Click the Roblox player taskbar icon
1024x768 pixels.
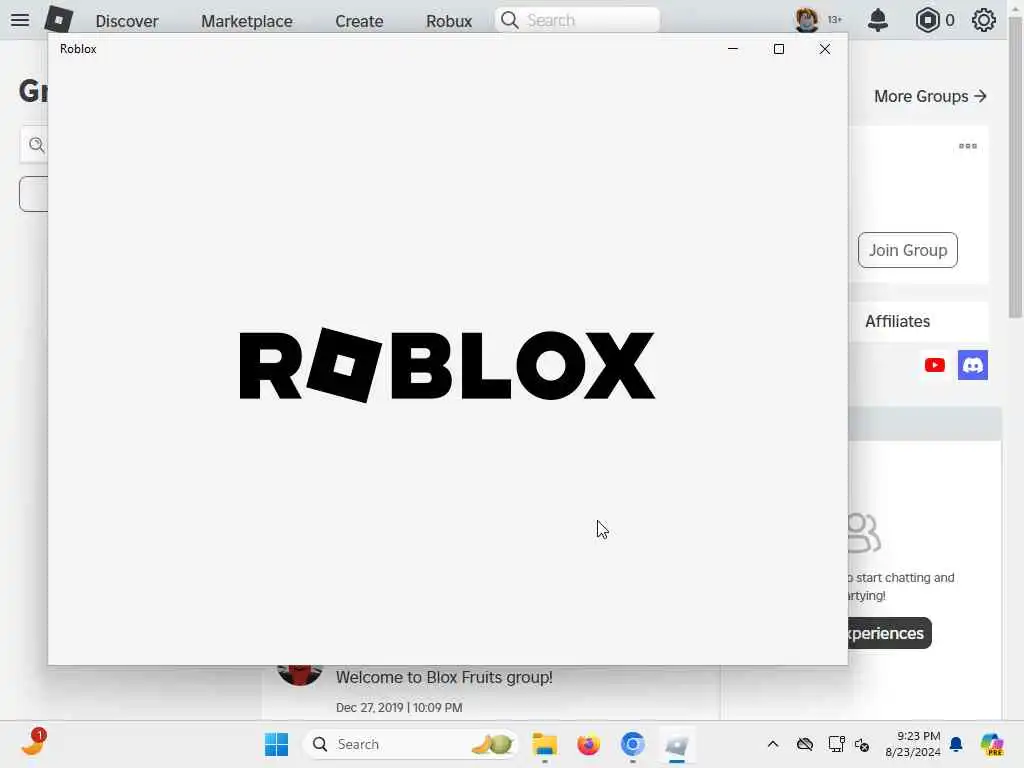[x=677, y=744]
